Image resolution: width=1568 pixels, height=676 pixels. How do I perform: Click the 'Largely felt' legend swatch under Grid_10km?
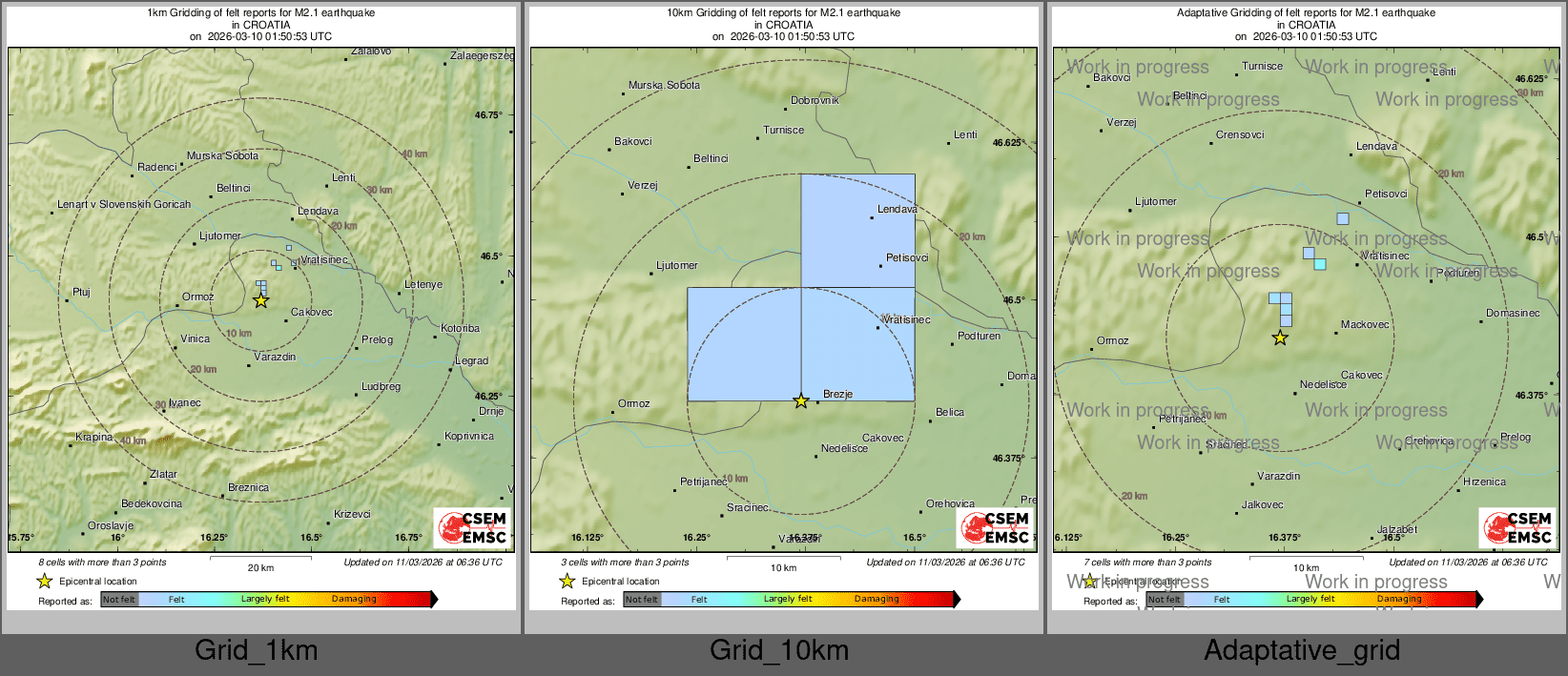click(x=788, y=599)
